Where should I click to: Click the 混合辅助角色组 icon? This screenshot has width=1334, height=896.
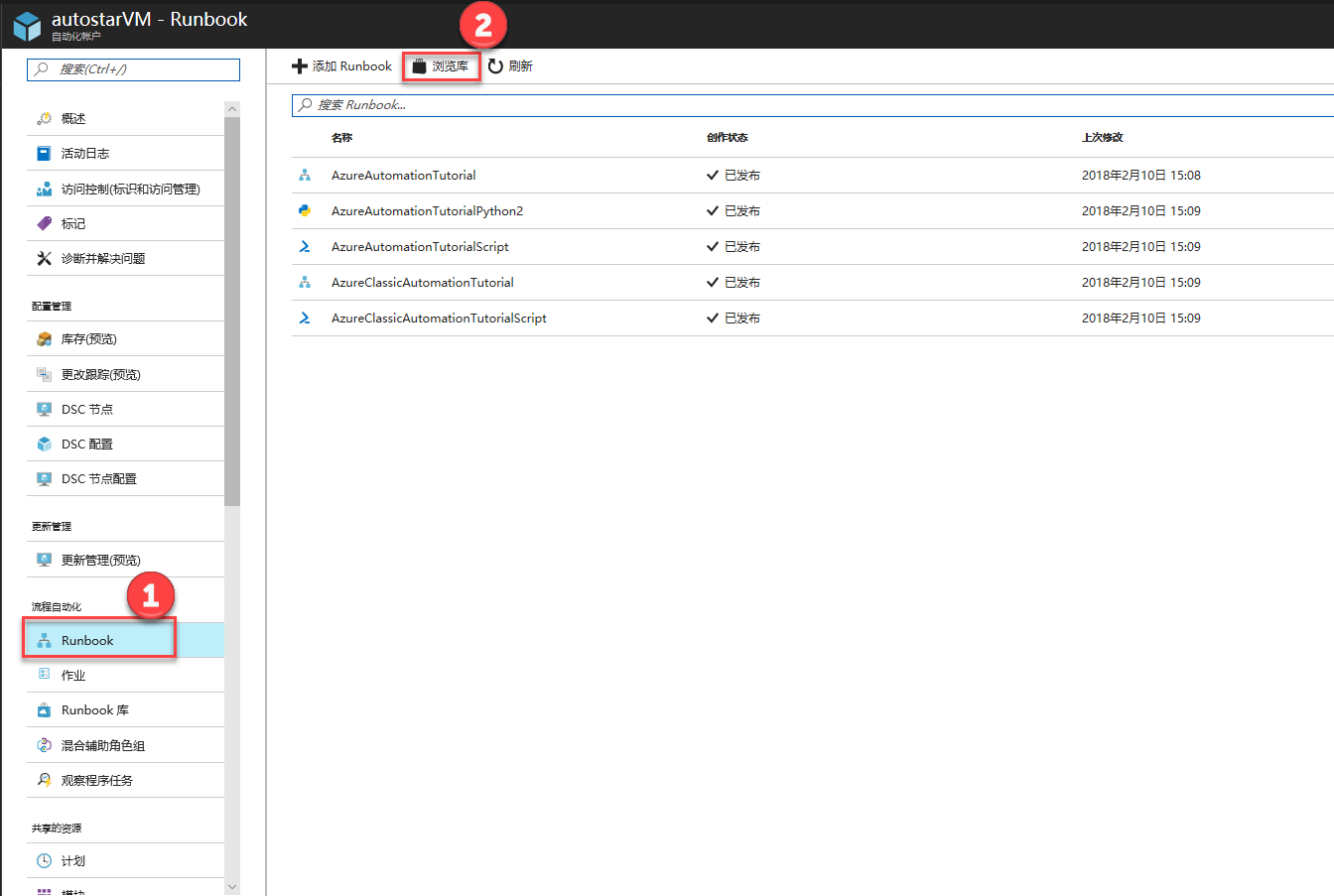click(x=44, y=745)
